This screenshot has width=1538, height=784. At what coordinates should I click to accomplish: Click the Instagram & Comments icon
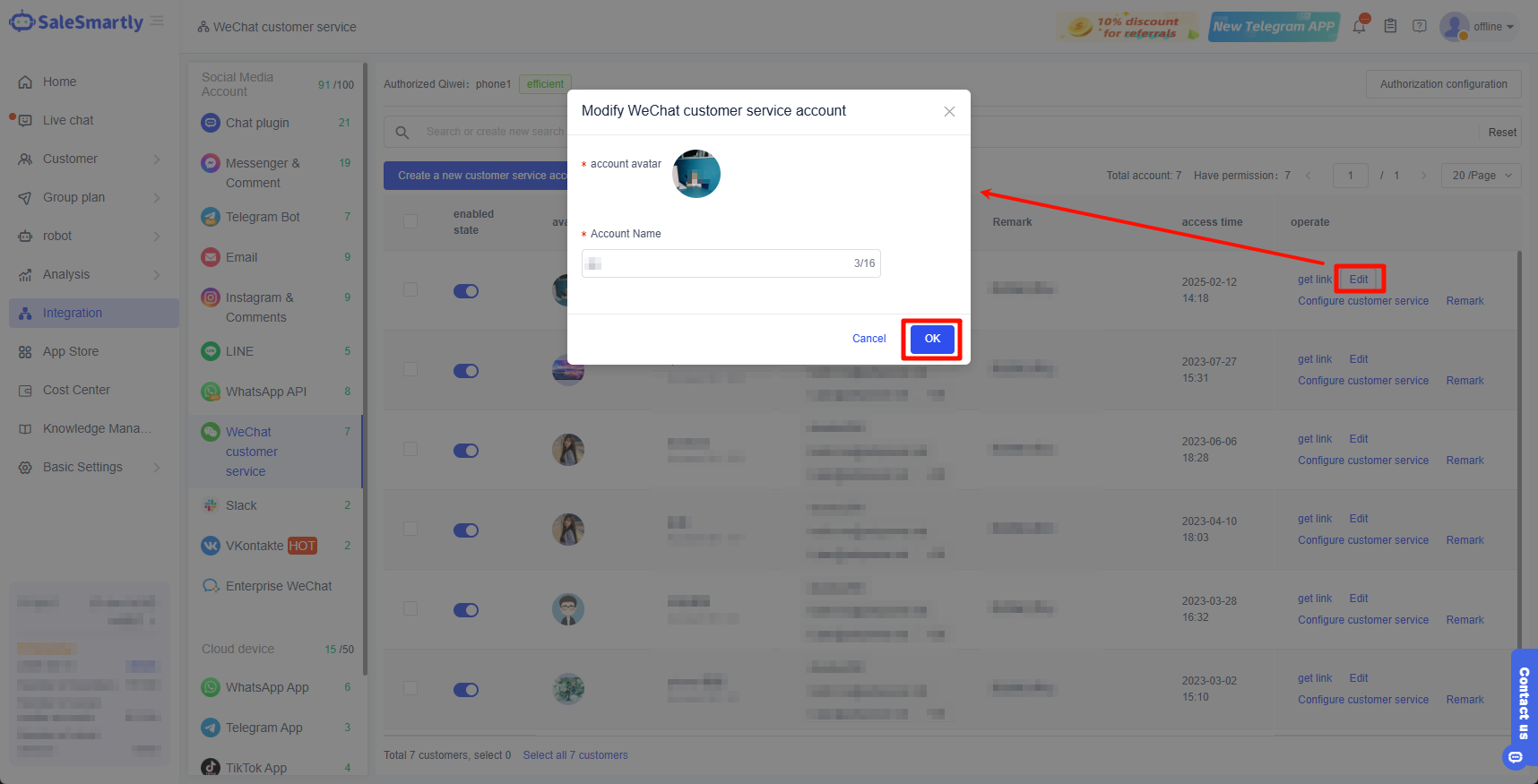(211, 297)
